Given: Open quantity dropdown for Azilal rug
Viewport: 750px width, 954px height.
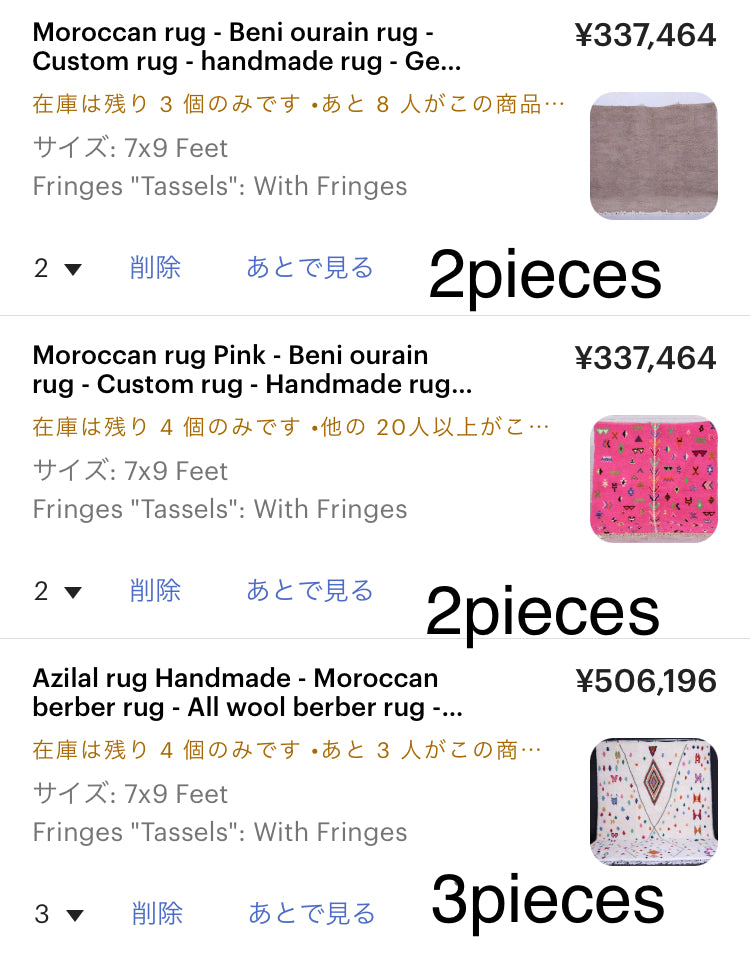Looking at the screenshot, I should coord(58,914).
